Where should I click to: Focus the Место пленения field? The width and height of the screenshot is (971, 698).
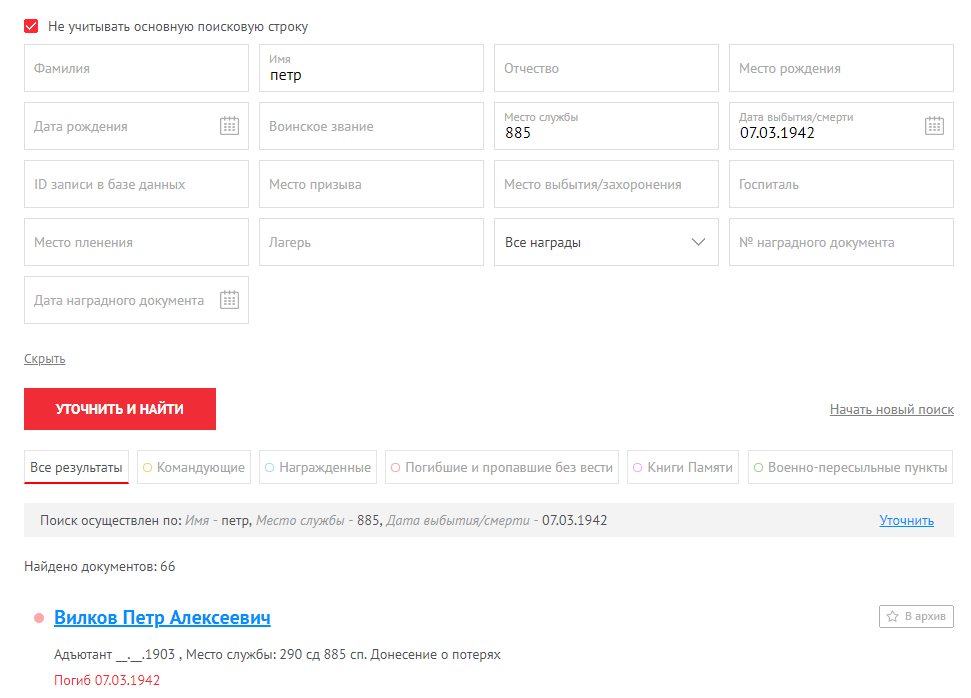[136, 242]
